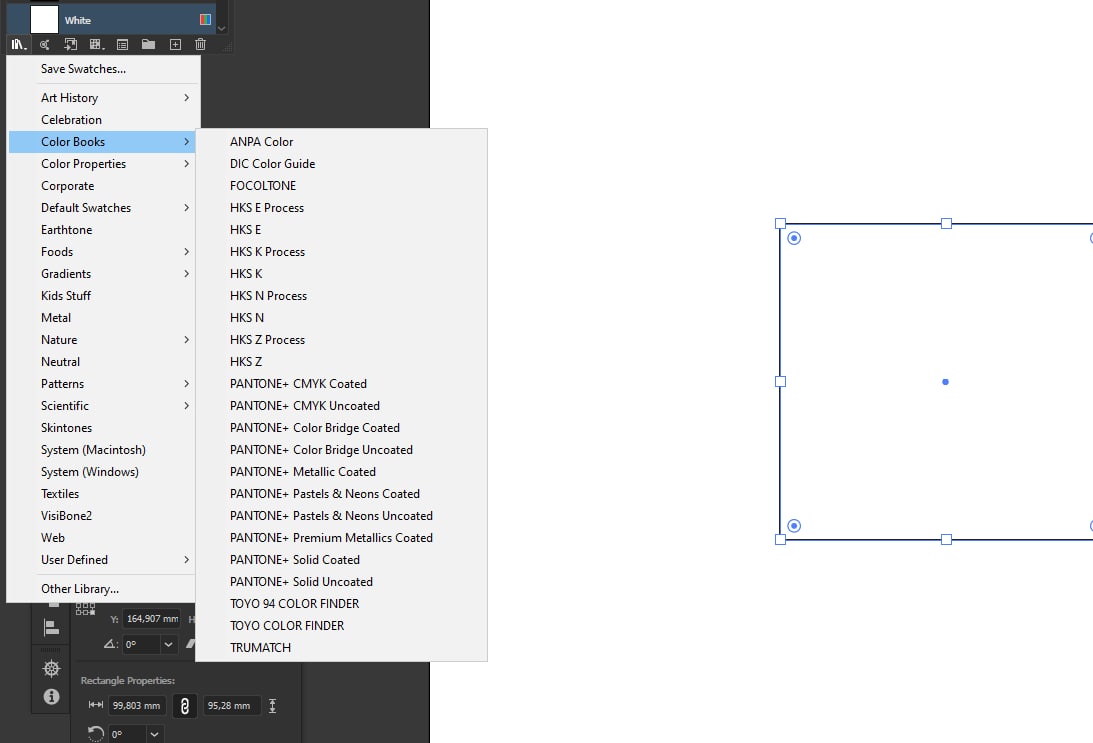Viewport: 1093px width, 743px height.
Task: Open the Kids Stuff swatch library
Action: click(102, 296)
